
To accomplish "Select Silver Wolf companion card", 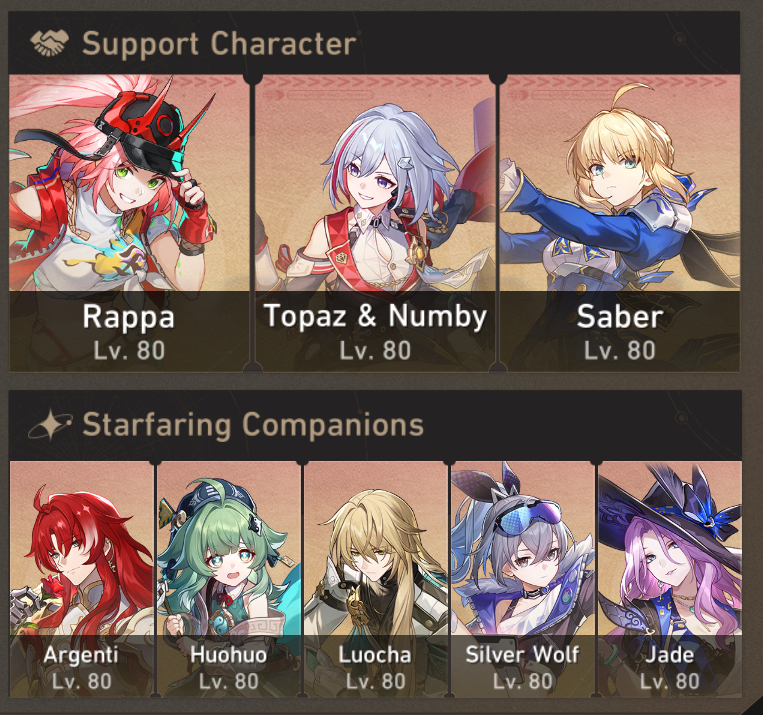I will point(523,579).
